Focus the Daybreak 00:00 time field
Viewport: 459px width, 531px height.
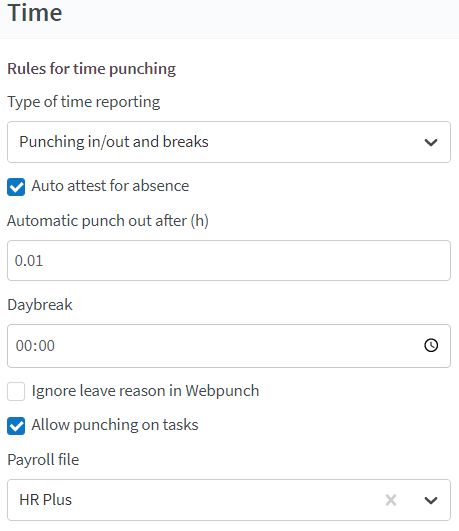(229, 346)
